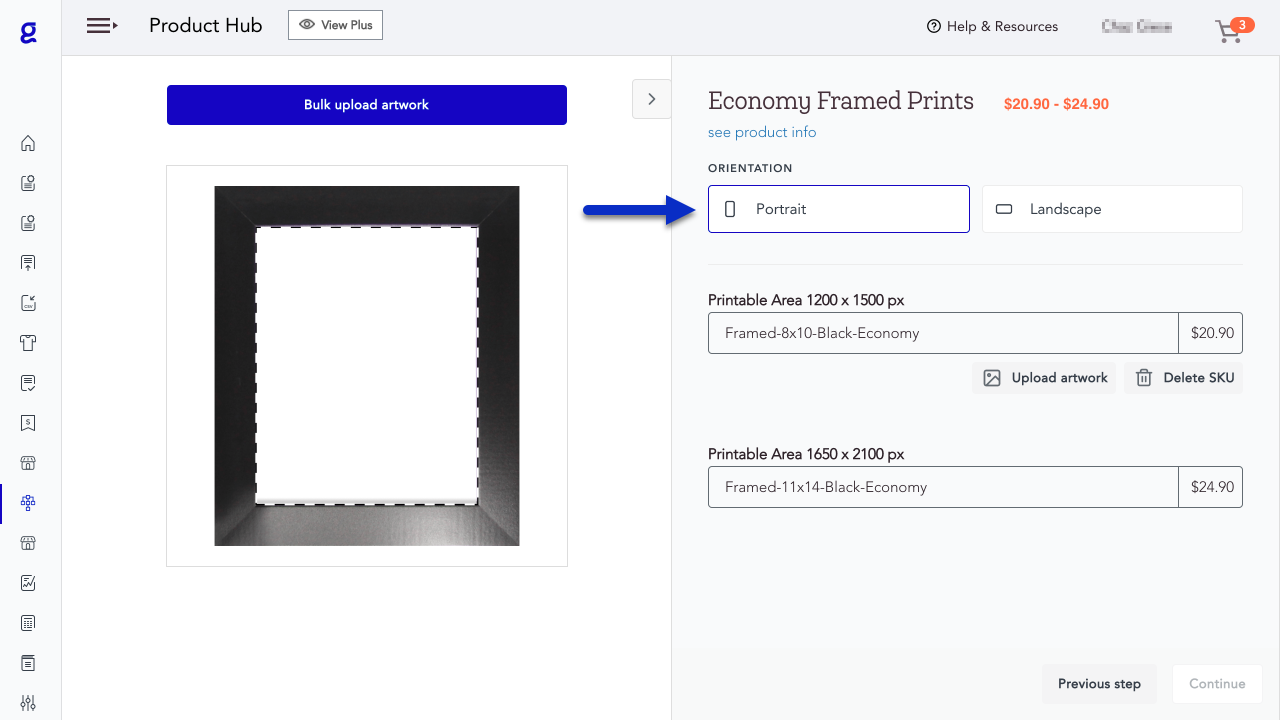1280x720 pixels.
Task: Open the settings sliders icon at sidebar bottom
Action: click(x=27, y=703)
